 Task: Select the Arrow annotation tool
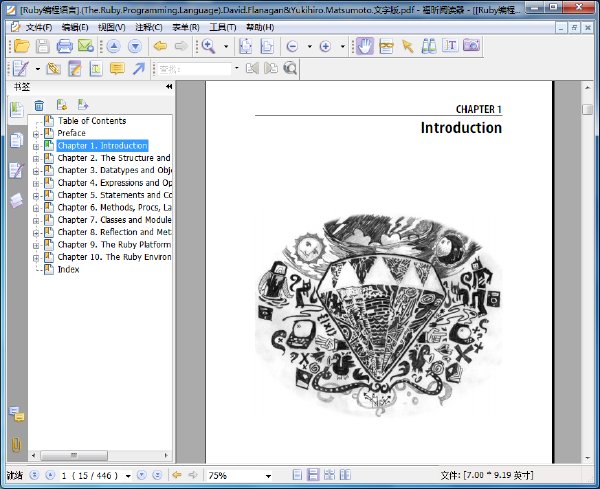point(139,69)
